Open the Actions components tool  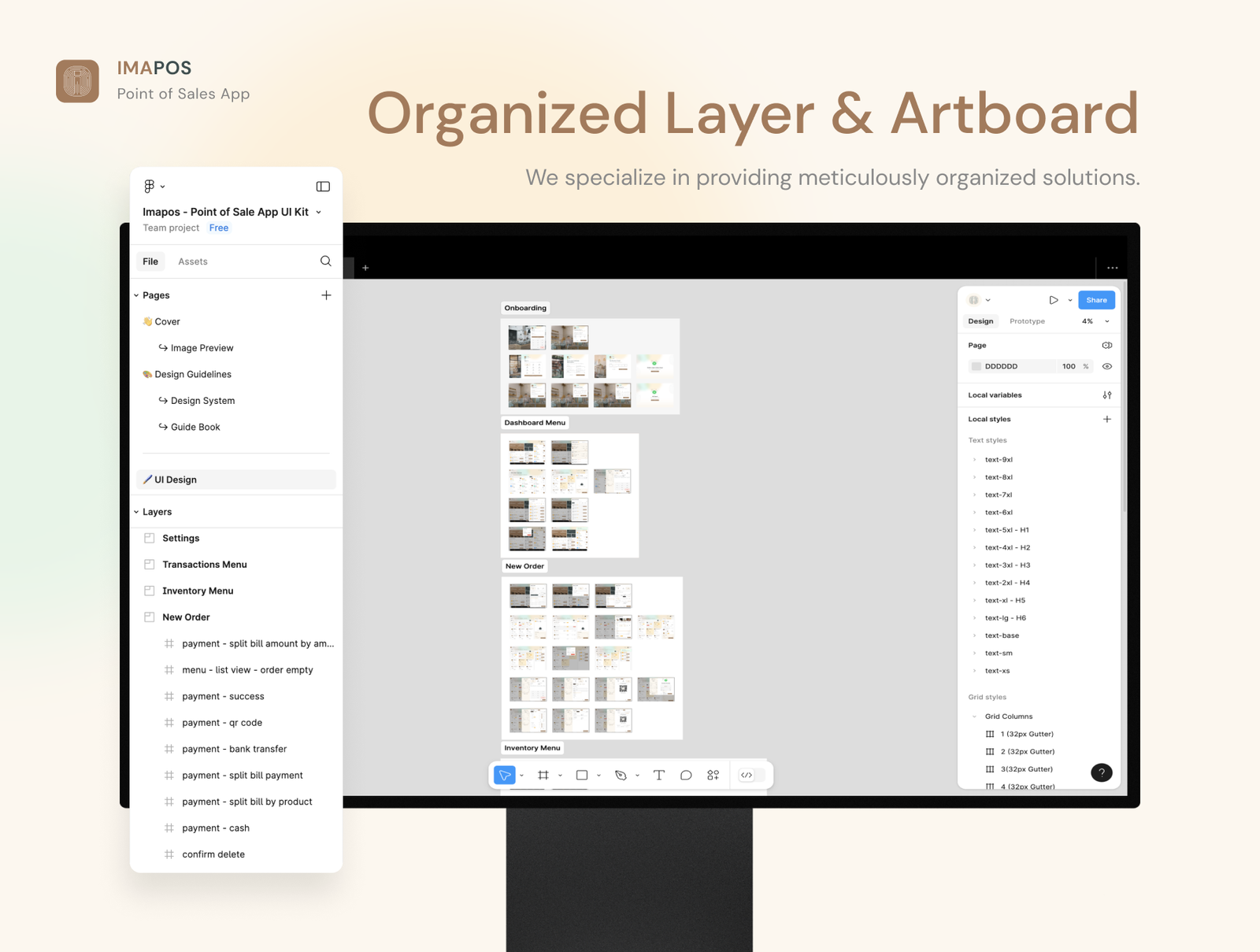tap(713, 776)
